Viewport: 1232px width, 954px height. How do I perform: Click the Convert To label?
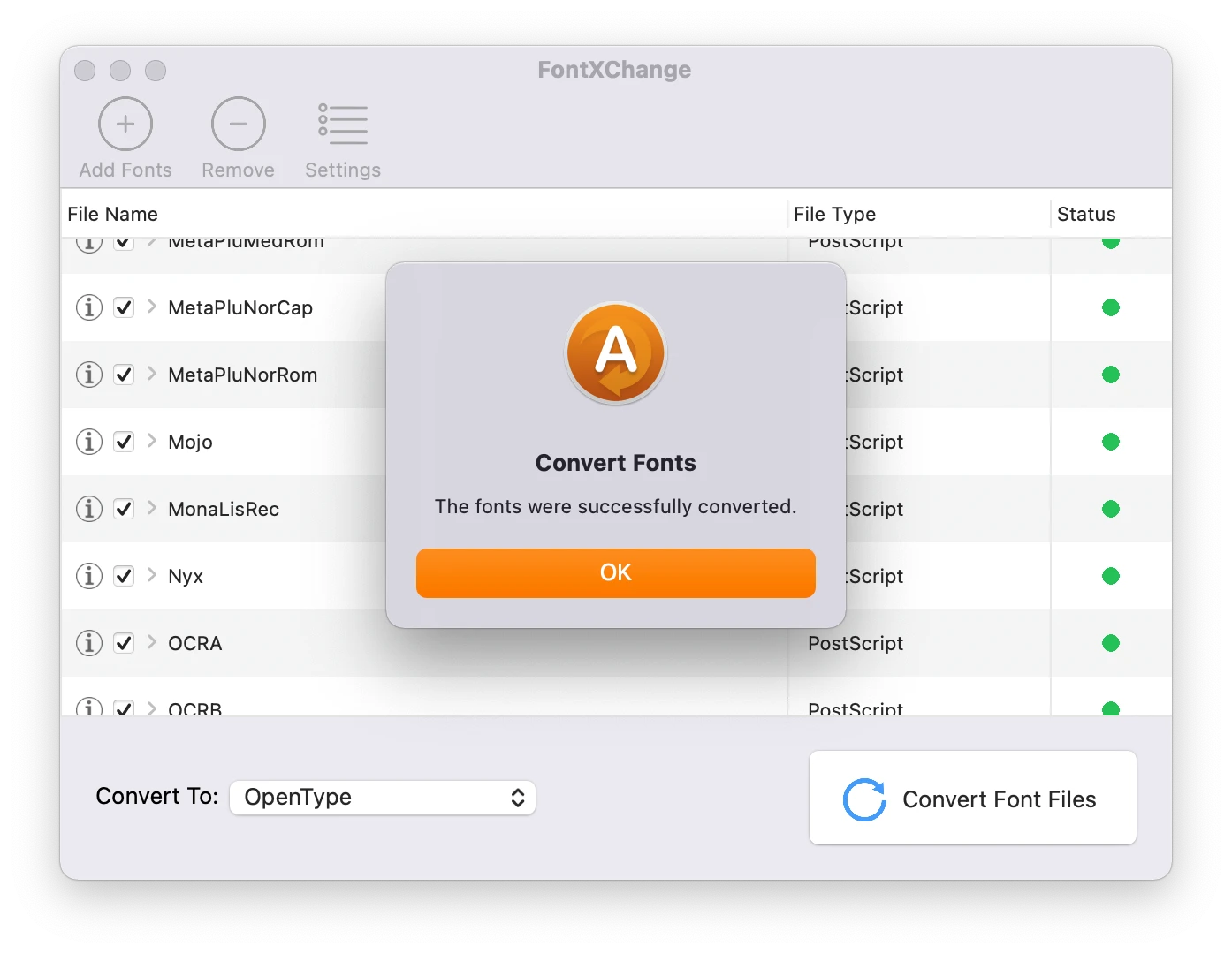[157, 796]
